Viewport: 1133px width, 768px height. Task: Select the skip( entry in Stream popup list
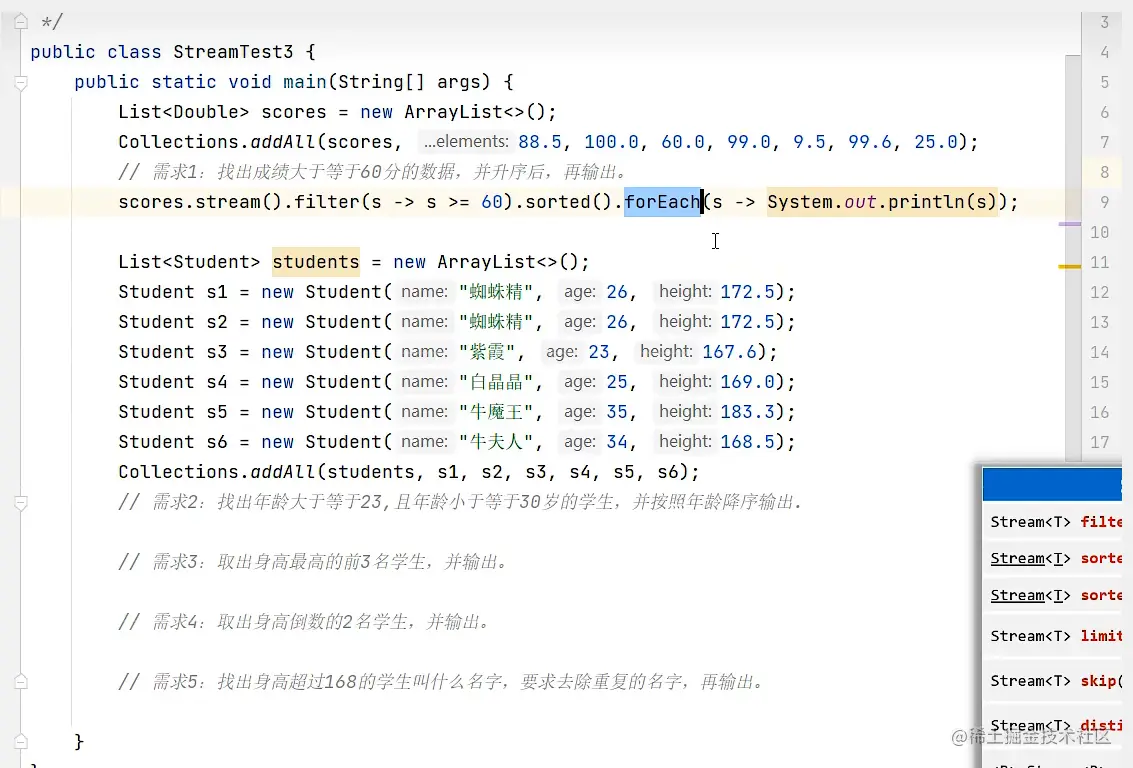[x=1055, y=681]
